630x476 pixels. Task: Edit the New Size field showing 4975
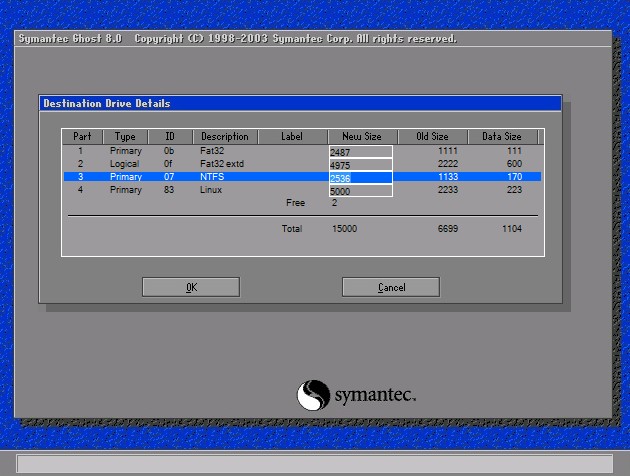[x=360, y=165]
